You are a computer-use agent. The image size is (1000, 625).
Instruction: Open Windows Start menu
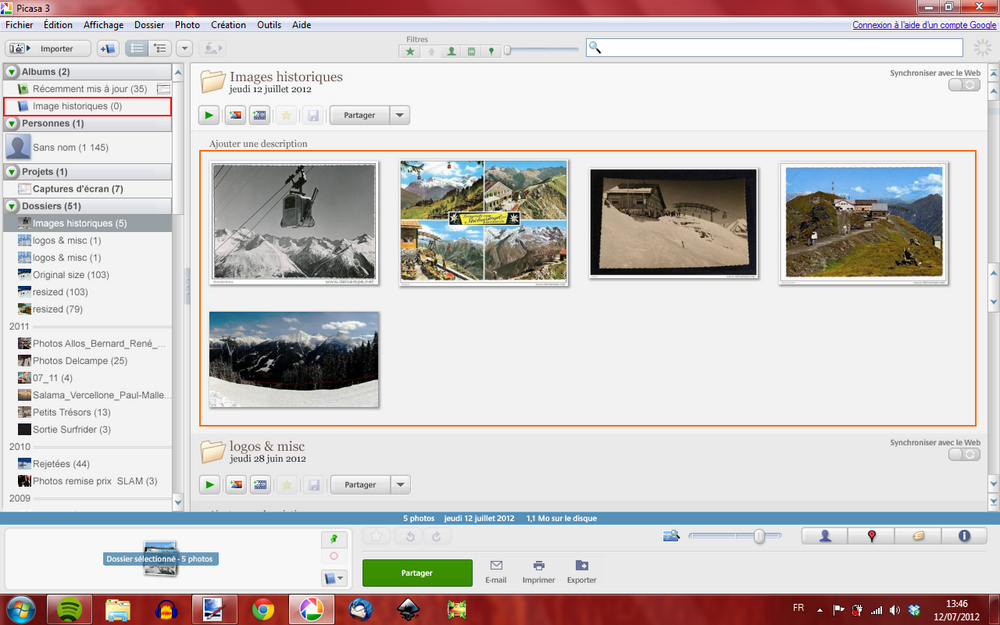click(20, 610)
